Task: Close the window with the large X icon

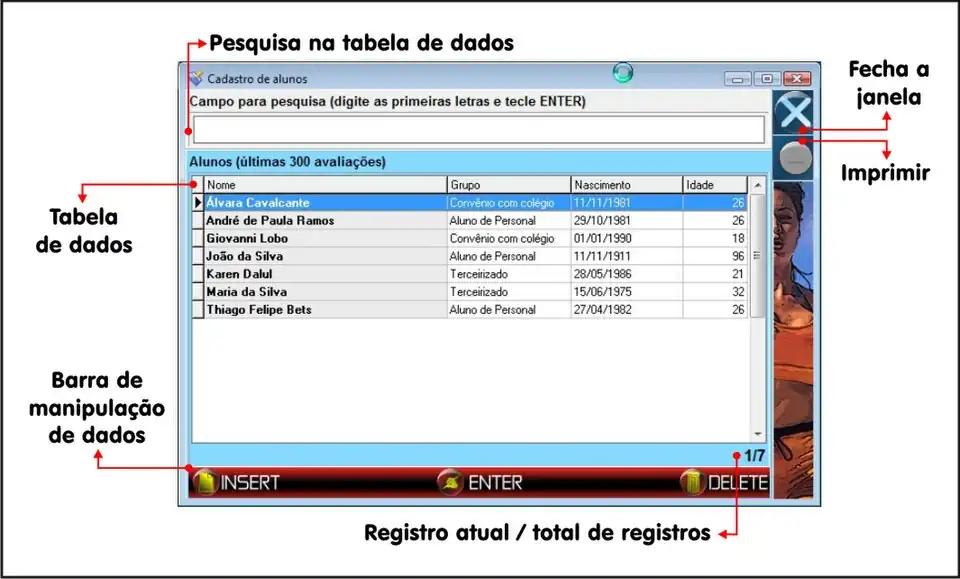Action: coord(796,112)
